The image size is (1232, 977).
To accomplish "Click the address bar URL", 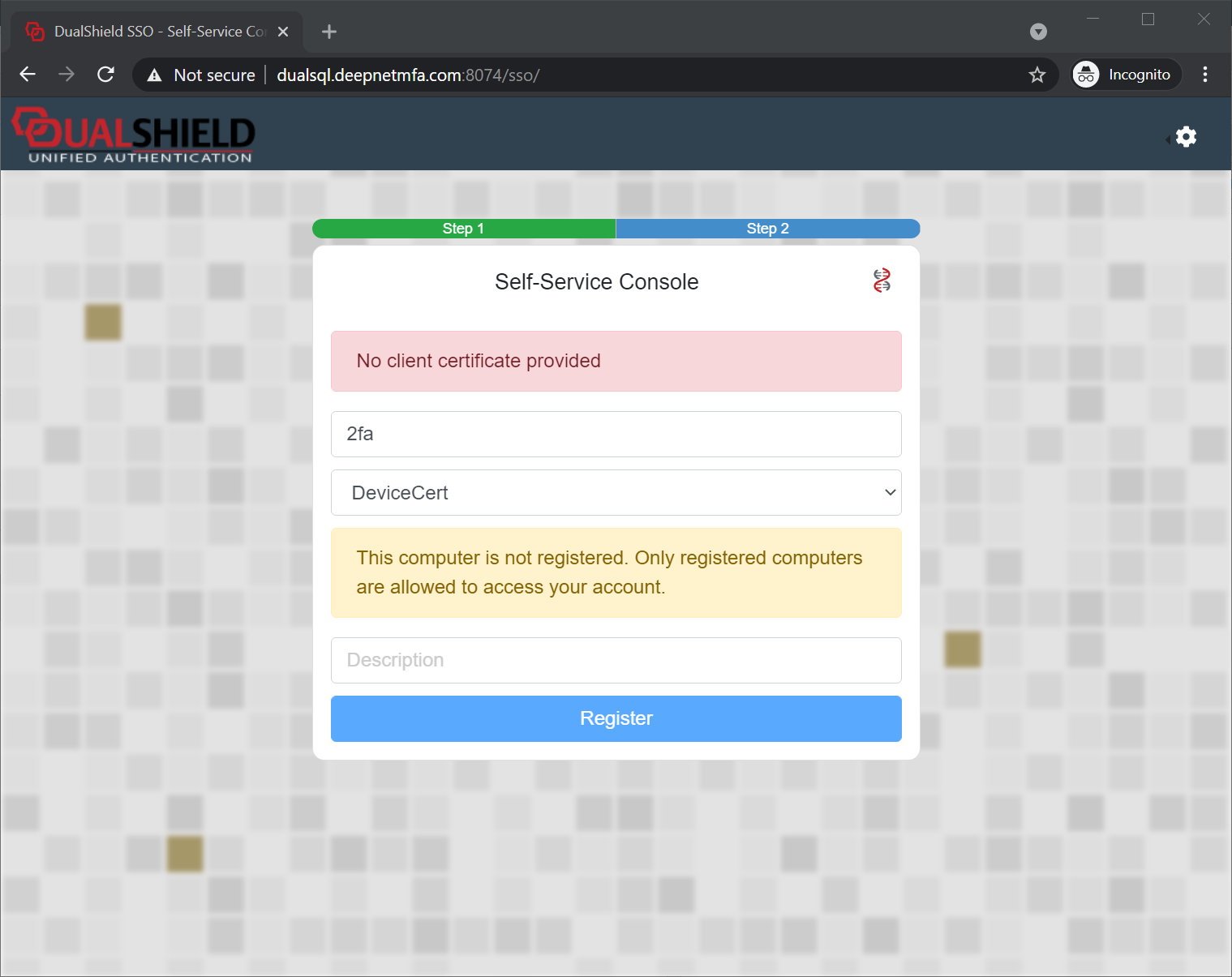I will 408,75.
